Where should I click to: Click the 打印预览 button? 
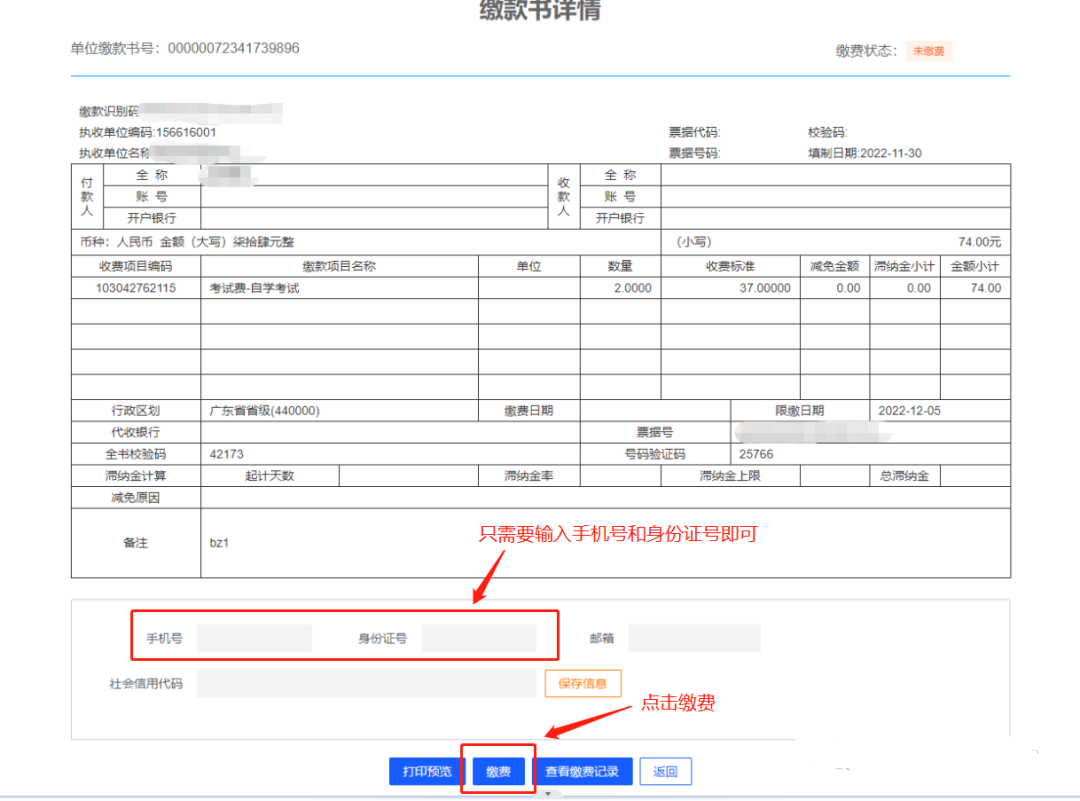pos(427,771)
